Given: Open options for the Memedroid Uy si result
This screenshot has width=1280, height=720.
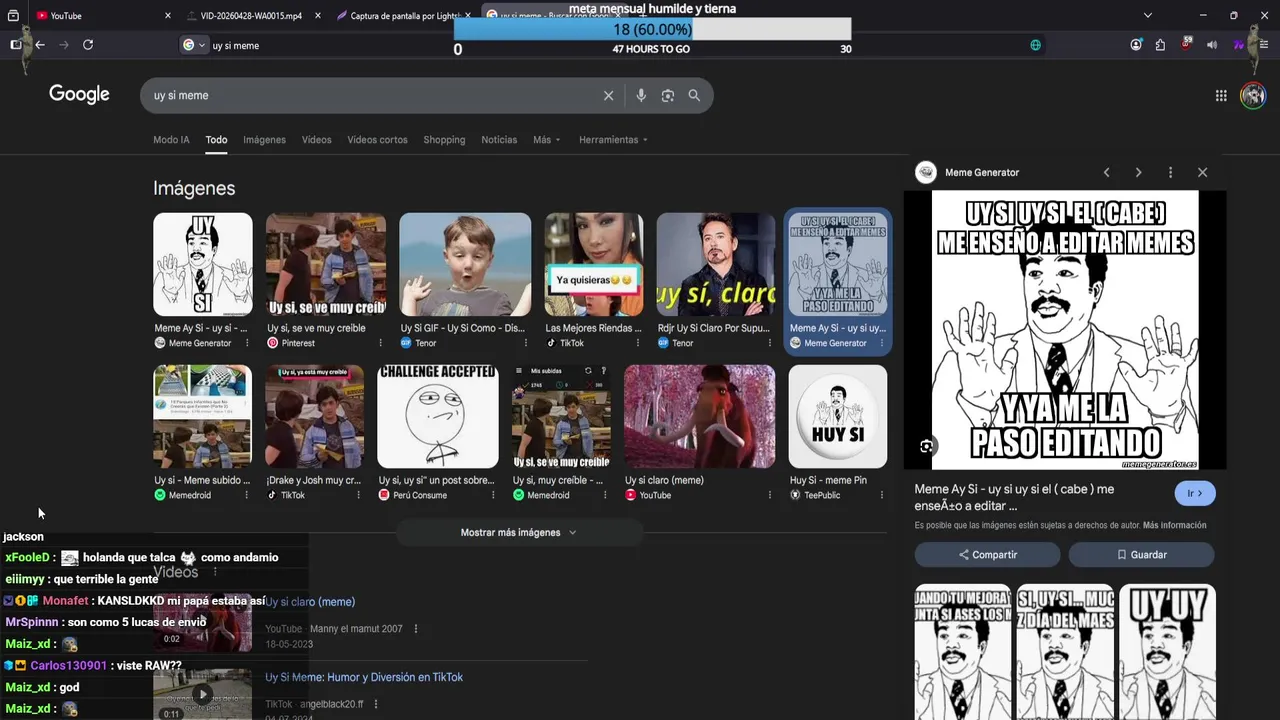Looking at the screenshot, I should click(246, 495).
